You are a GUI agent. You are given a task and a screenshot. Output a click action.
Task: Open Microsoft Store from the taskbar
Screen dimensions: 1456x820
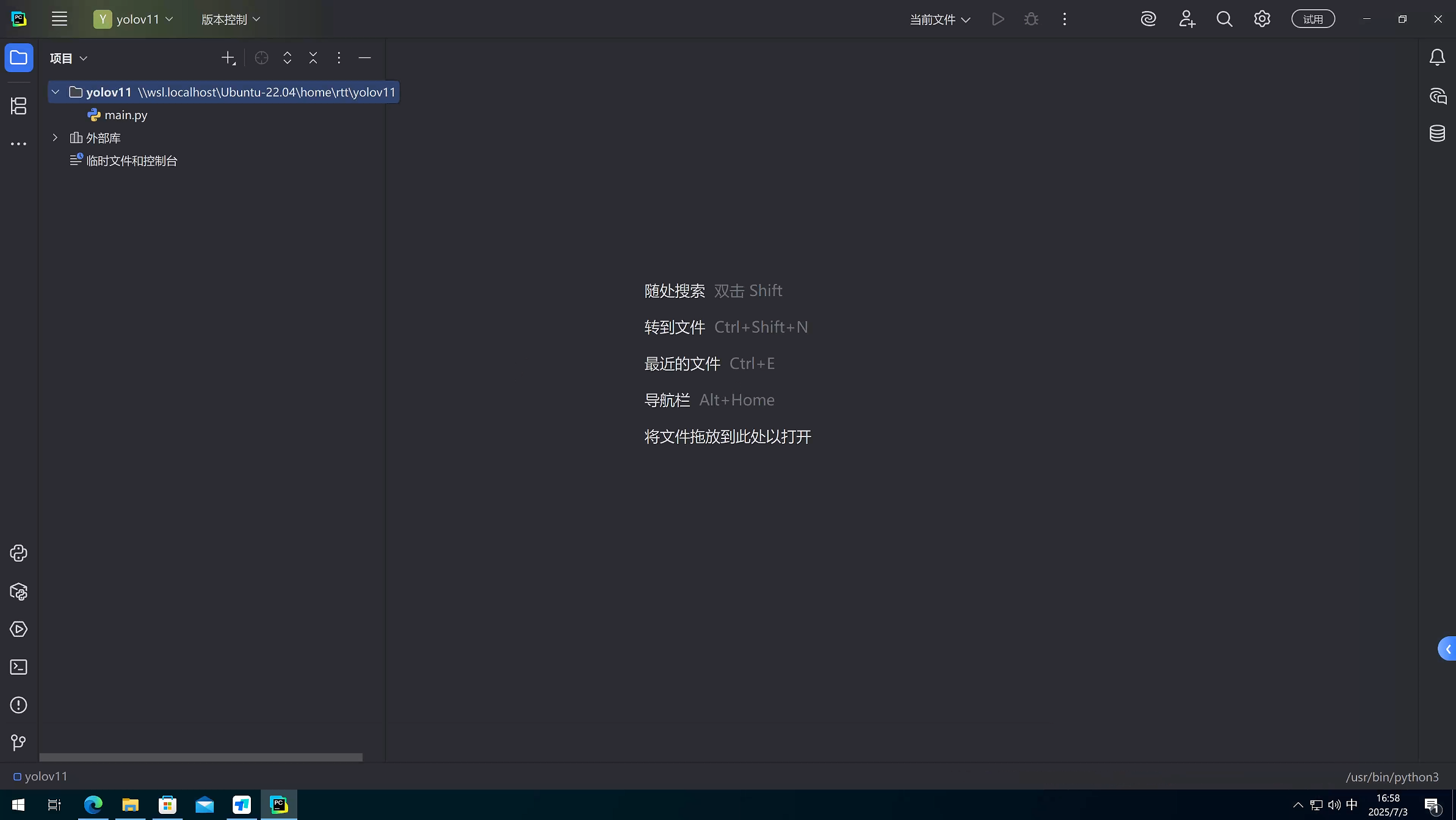tap(167, 805)
